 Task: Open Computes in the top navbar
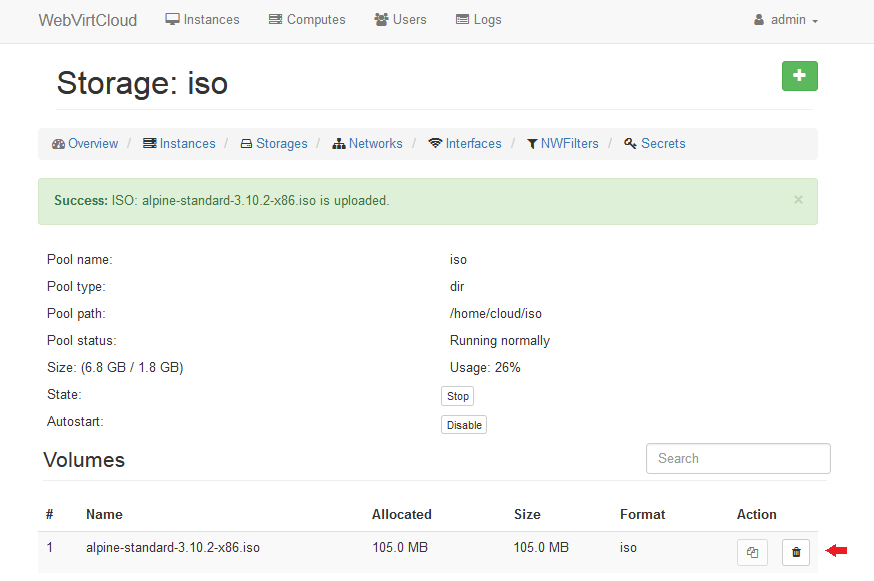(x=307, y=20)
